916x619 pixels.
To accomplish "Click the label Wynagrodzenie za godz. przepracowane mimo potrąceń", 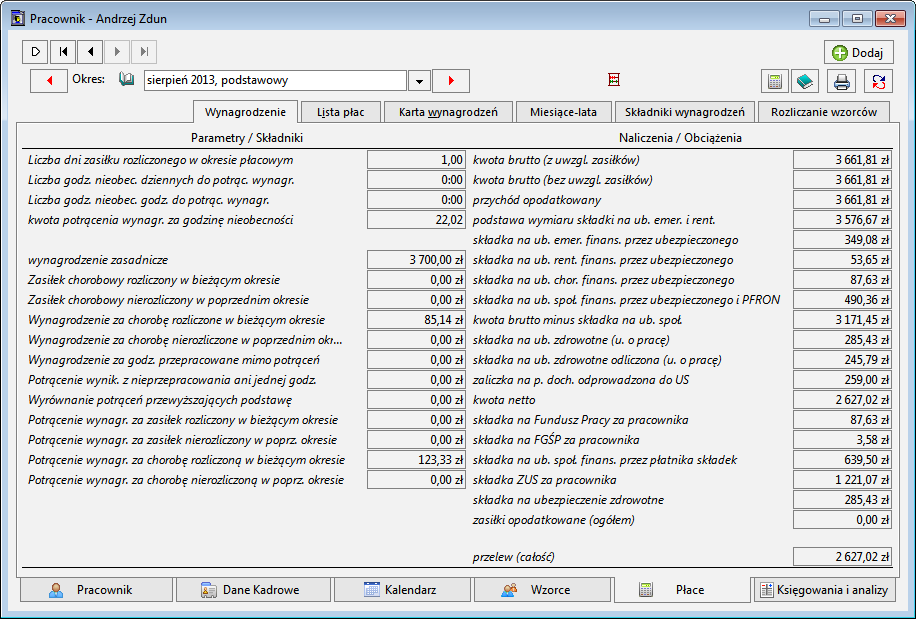I will [x=174, y=360].
